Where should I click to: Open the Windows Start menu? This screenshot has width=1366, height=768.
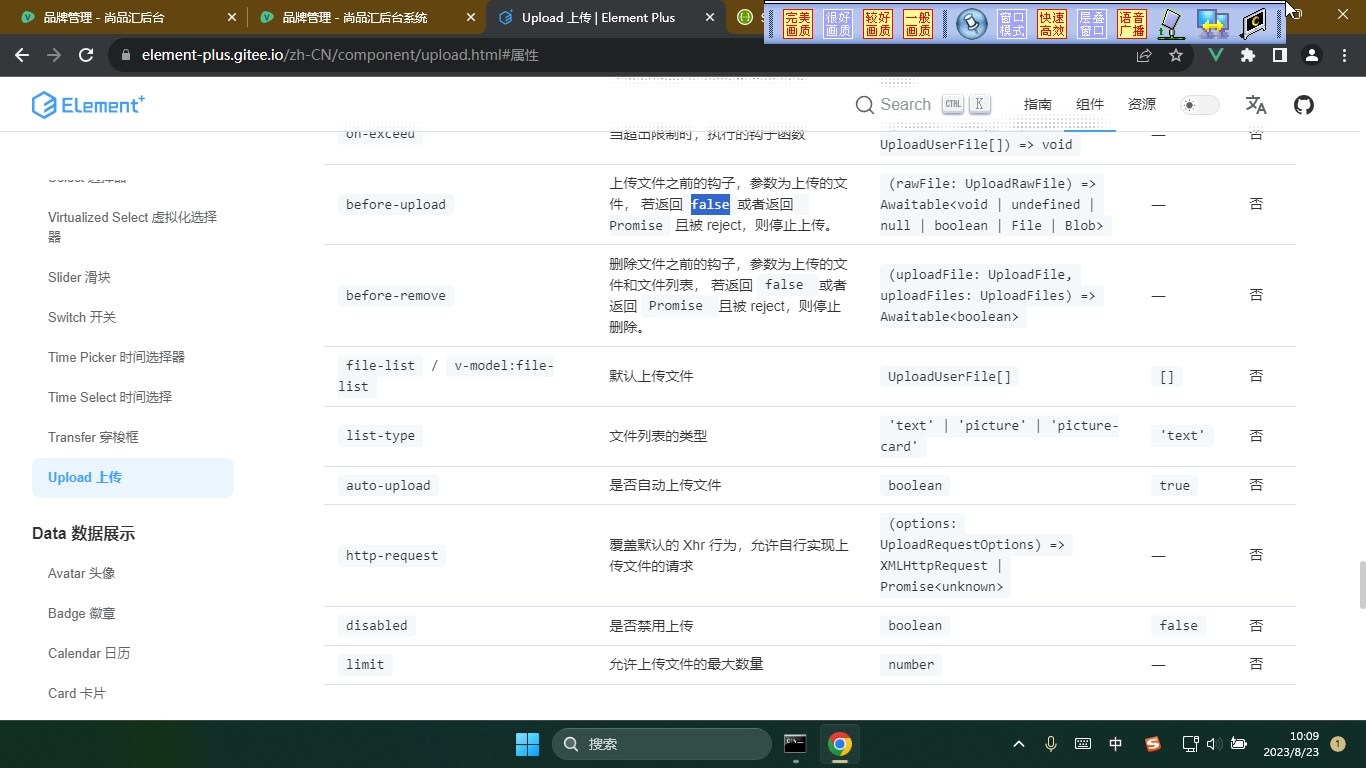(527, 744)
